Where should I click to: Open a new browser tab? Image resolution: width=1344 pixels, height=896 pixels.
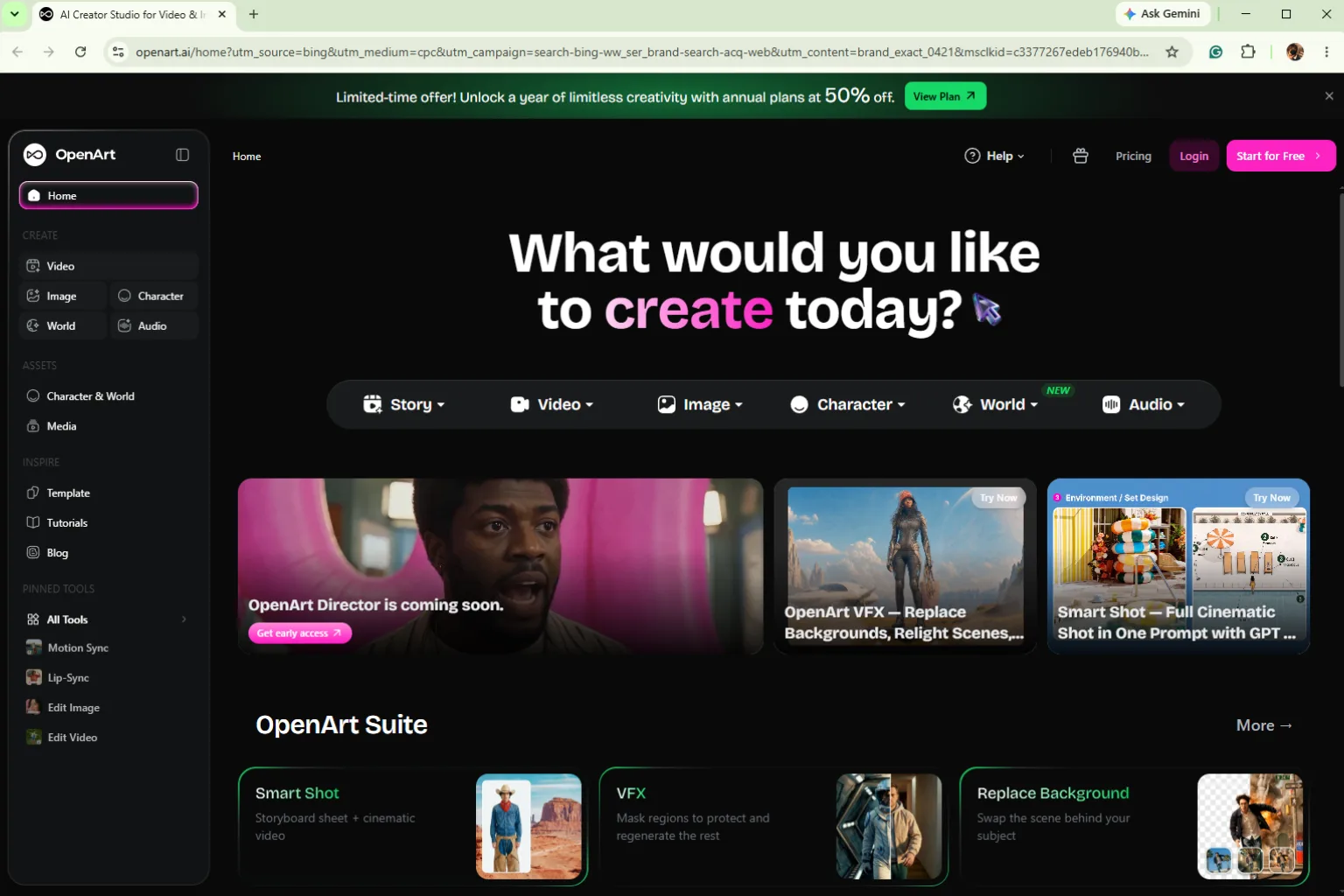[x=254, y=14]
